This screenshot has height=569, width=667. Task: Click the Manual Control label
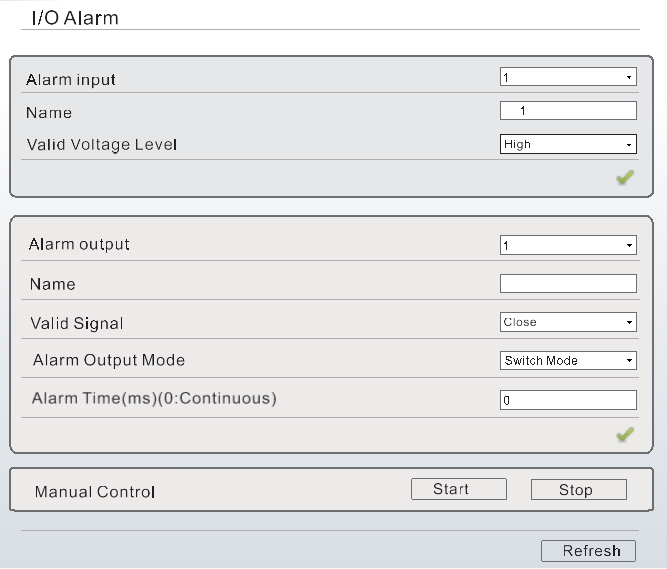(x=95, y=492)
